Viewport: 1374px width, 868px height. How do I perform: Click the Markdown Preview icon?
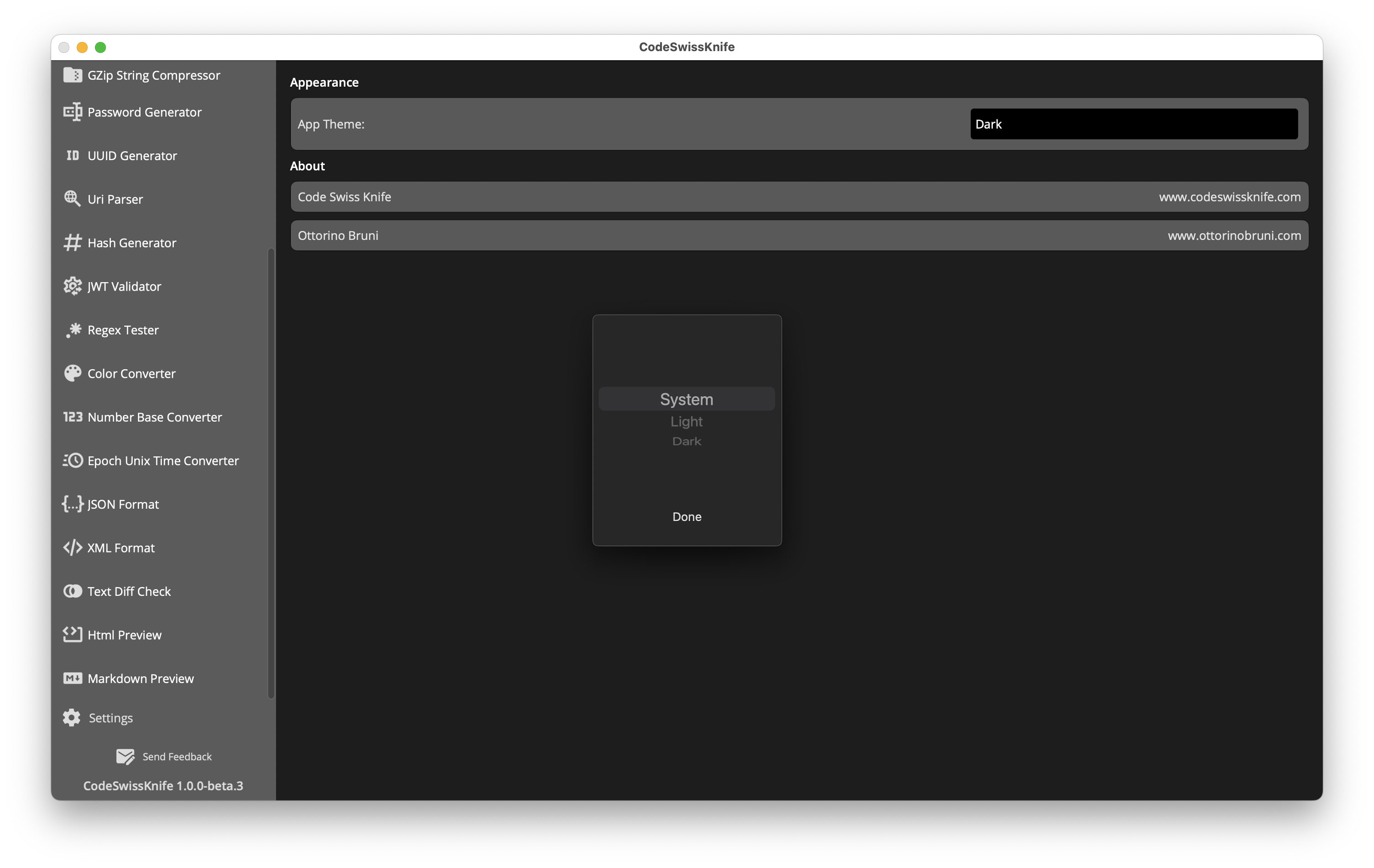click(73, 678)
